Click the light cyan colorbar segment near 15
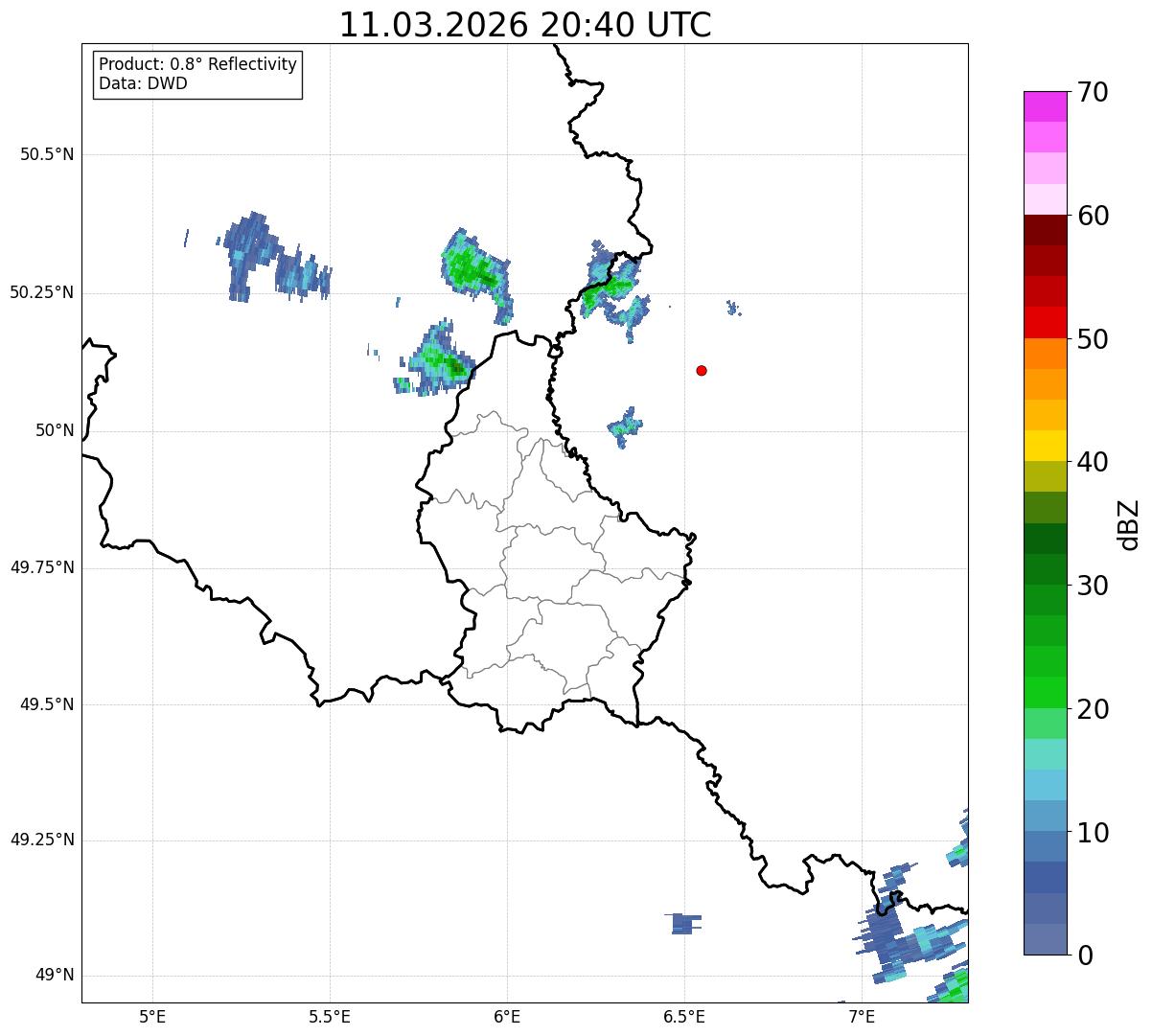 [1045, 754]
